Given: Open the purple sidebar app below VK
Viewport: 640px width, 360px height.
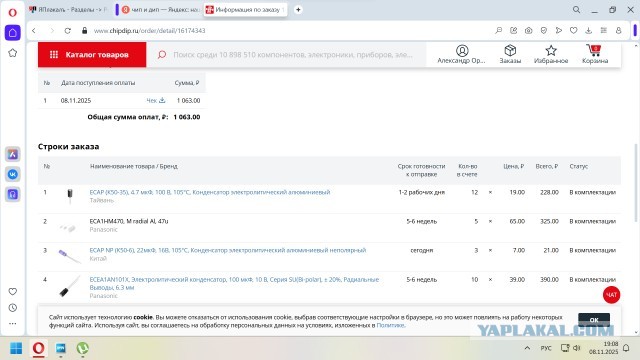Looking at the screenshot, I should (x=13, y=194).
